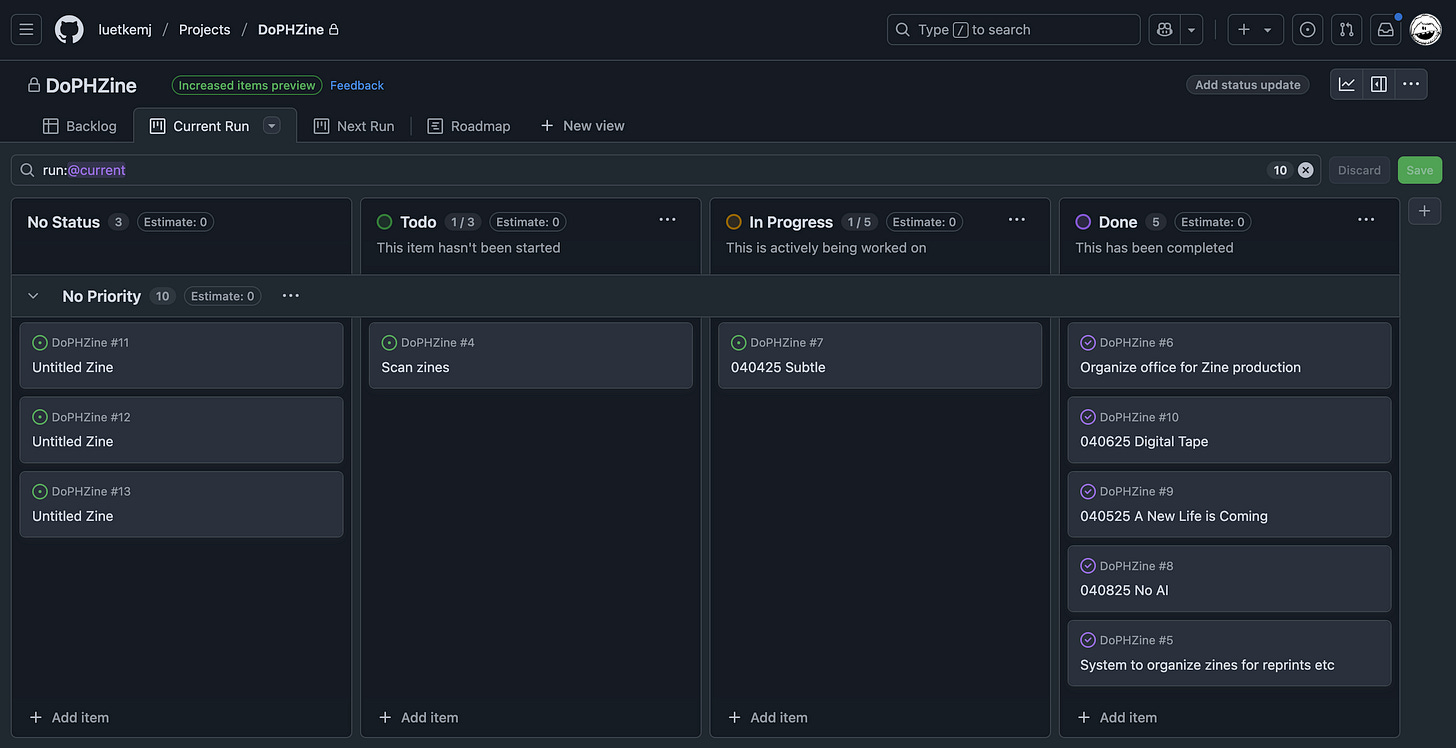The image size is (1456, 748).
Task: Open the hamburger navigation menu
Action: (x=27, y=30)
